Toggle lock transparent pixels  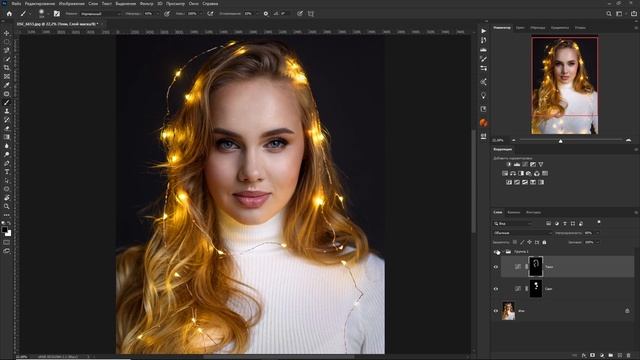[x=515, y=242]
